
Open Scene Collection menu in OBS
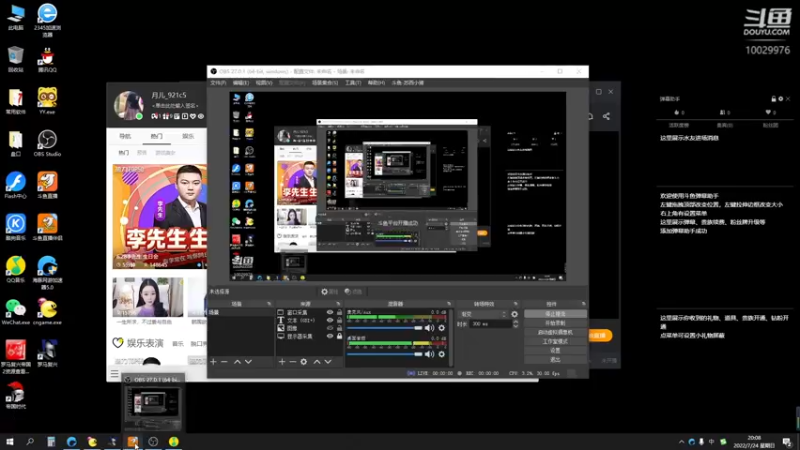click(x=325, y=83)
